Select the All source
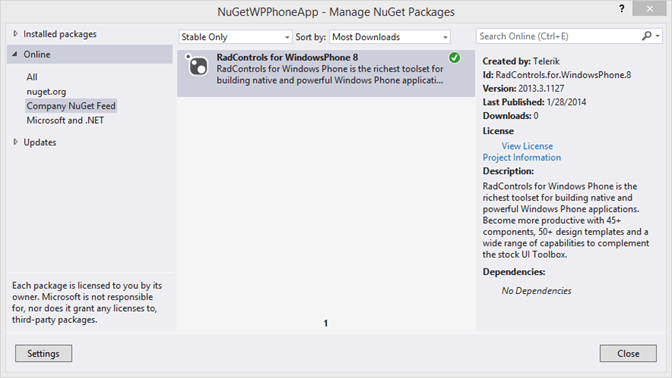This screenshot has width=672, height=378. [x=32, y=77]
